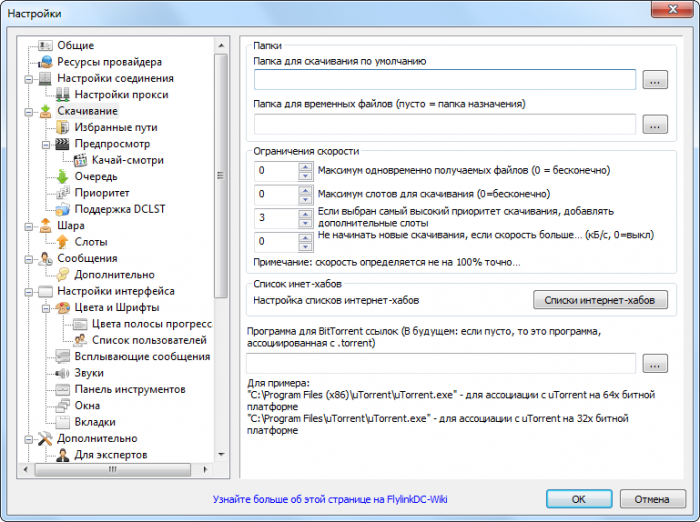Viewport: 700px width, 522px height.
Task: Browse for the default download folder
Action: point(655,81)
